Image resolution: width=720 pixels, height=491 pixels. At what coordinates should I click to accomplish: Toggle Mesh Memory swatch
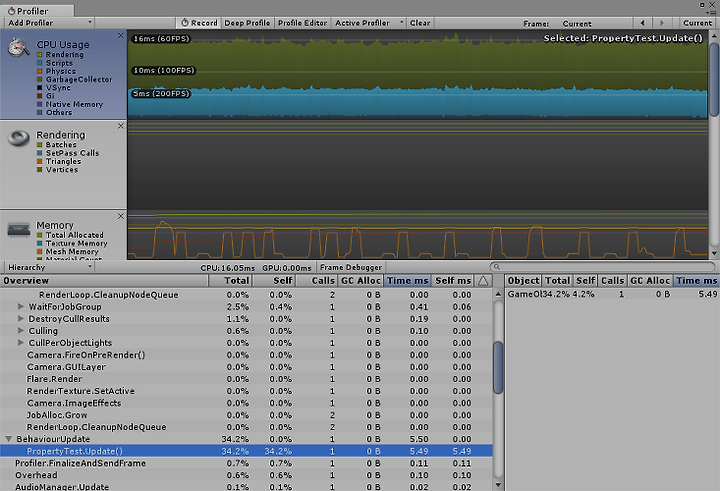click(39, 252)
